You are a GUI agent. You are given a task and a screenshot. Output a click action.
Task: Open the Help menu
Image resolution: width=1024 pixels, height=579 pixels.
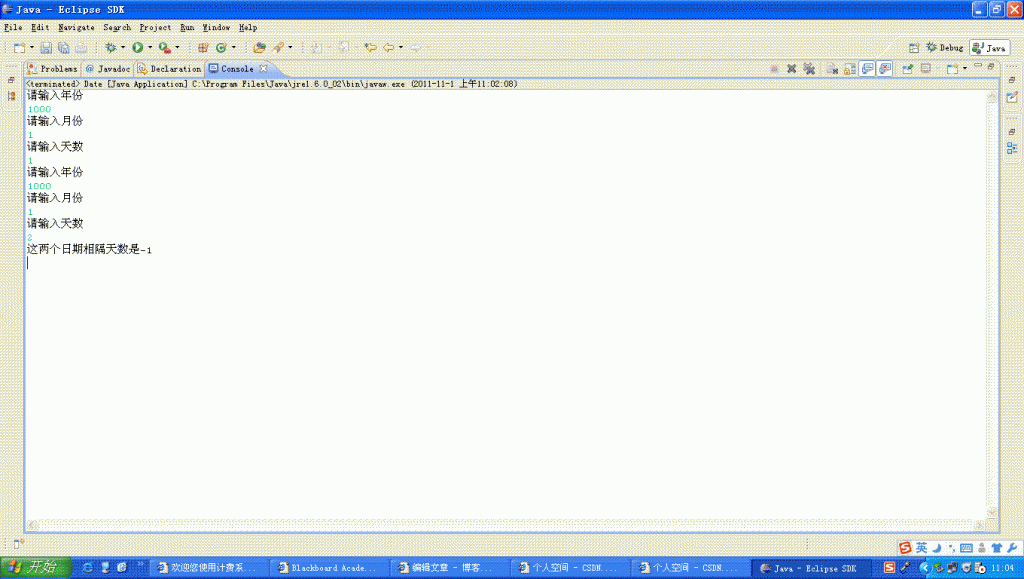click(x=248, y=27)
